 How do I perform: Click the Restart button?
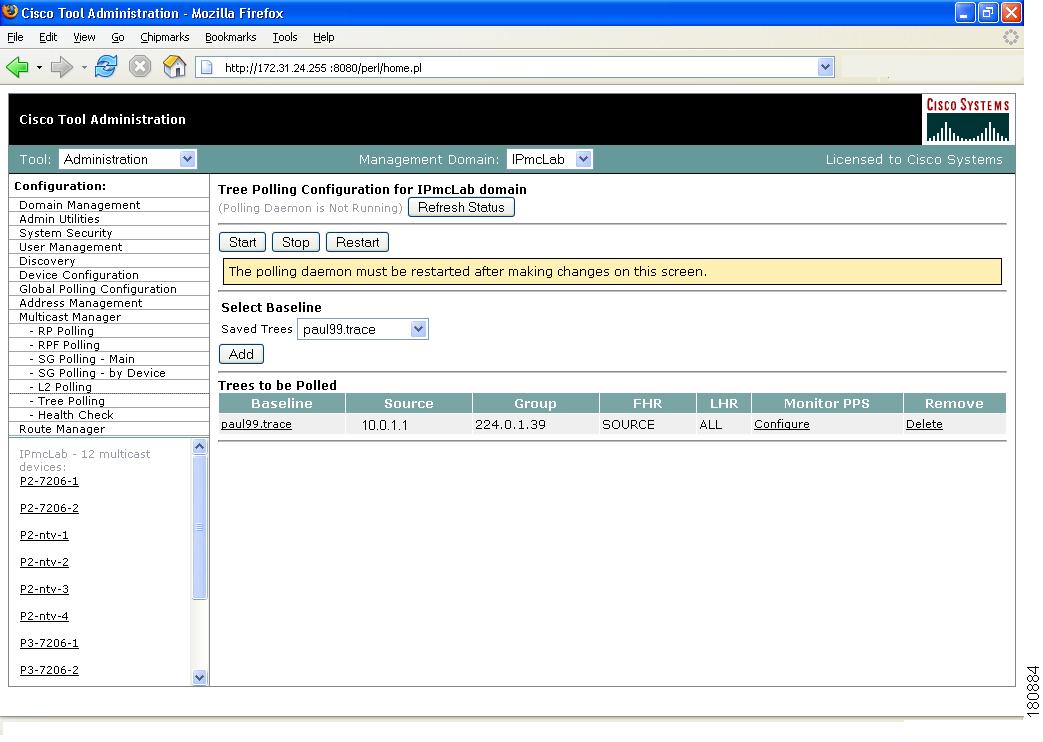click(x=357, y=242)
